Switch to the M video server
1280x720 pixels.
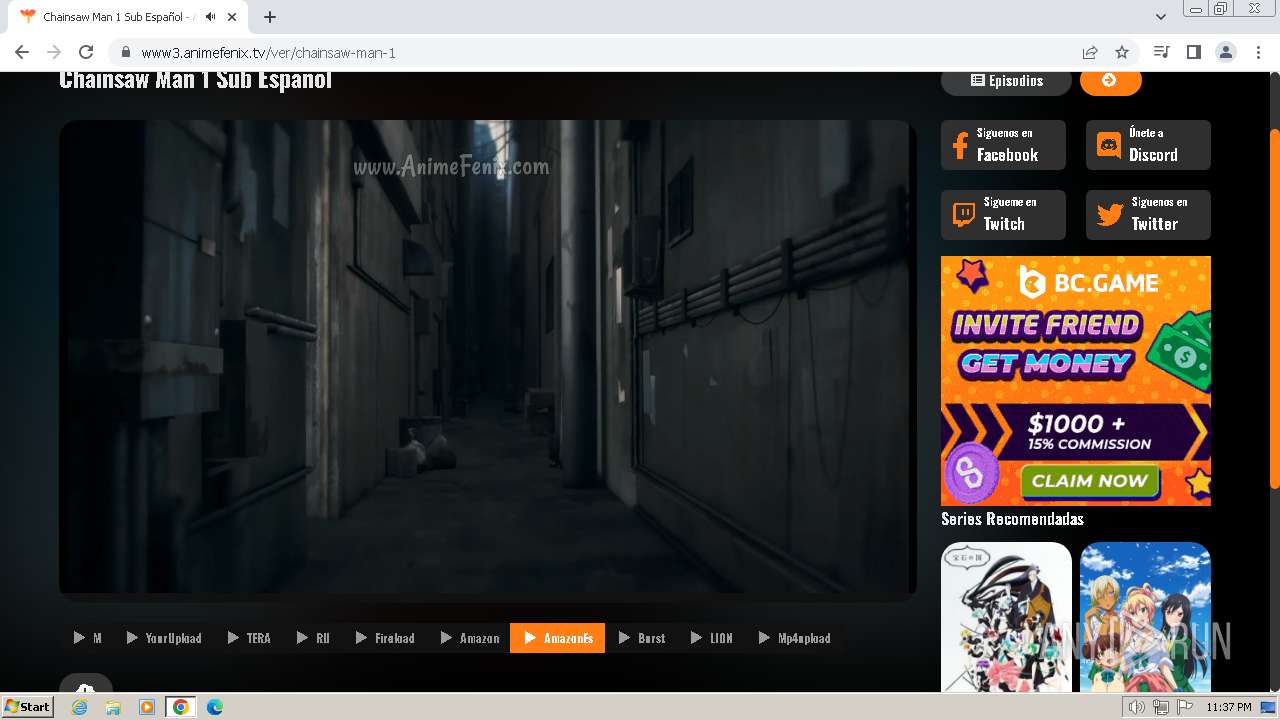[x=88, y=638]
